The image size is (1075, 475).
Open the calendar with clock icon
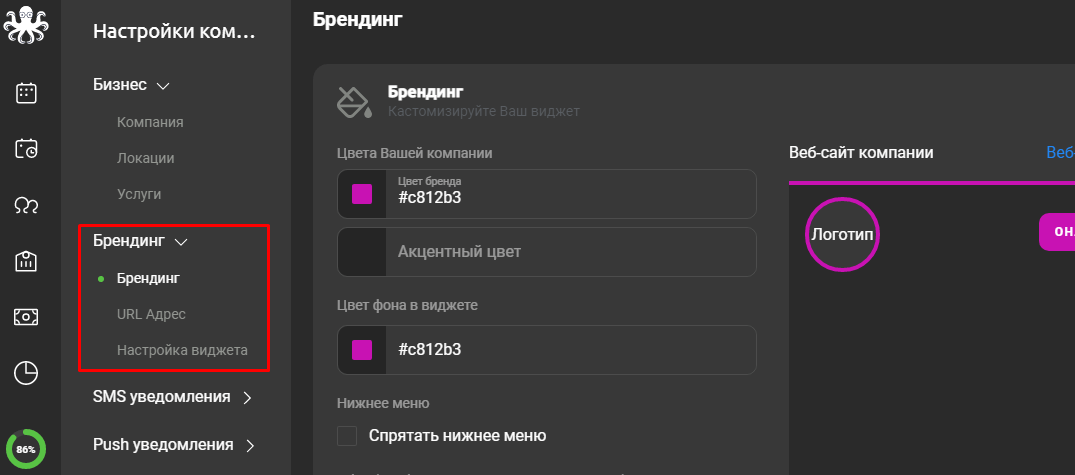[x=26, y=149]
